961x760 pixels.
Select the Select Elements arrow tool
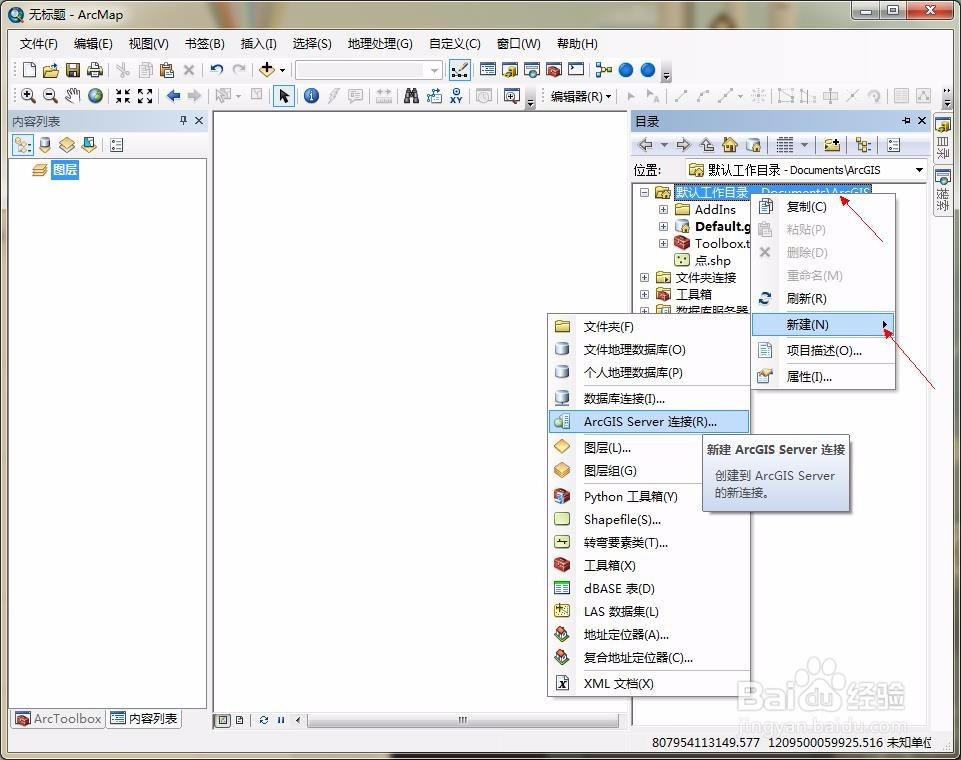(x=284, y=96)
